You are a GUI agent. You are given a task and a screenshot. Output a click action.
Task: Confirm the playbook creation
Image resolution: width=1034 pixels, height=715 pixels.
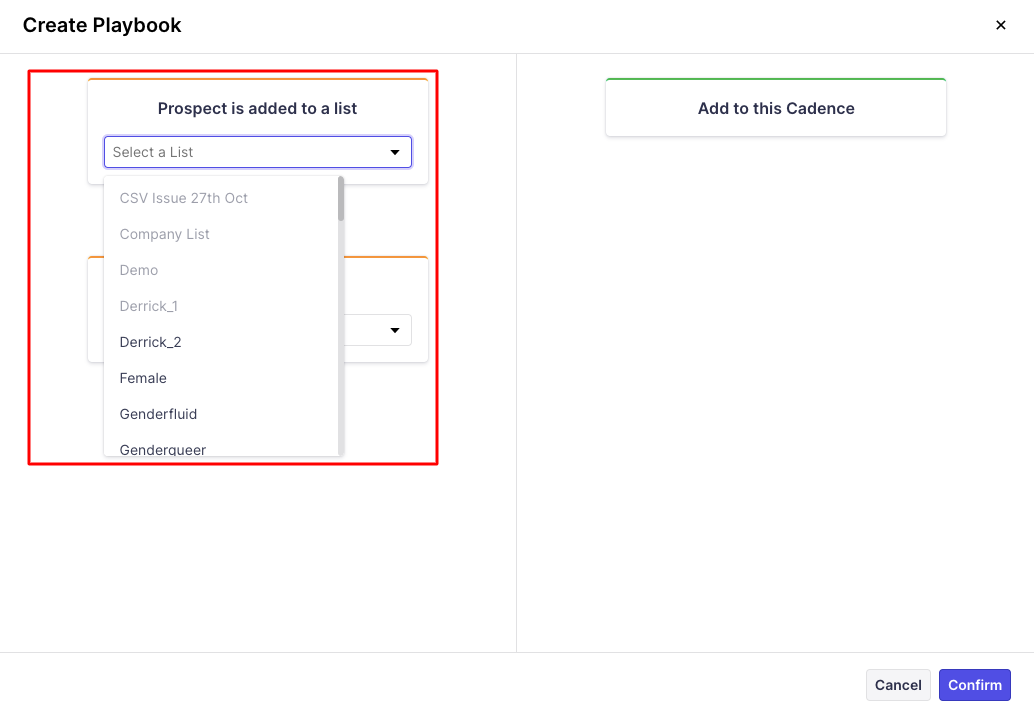(974, 685)
